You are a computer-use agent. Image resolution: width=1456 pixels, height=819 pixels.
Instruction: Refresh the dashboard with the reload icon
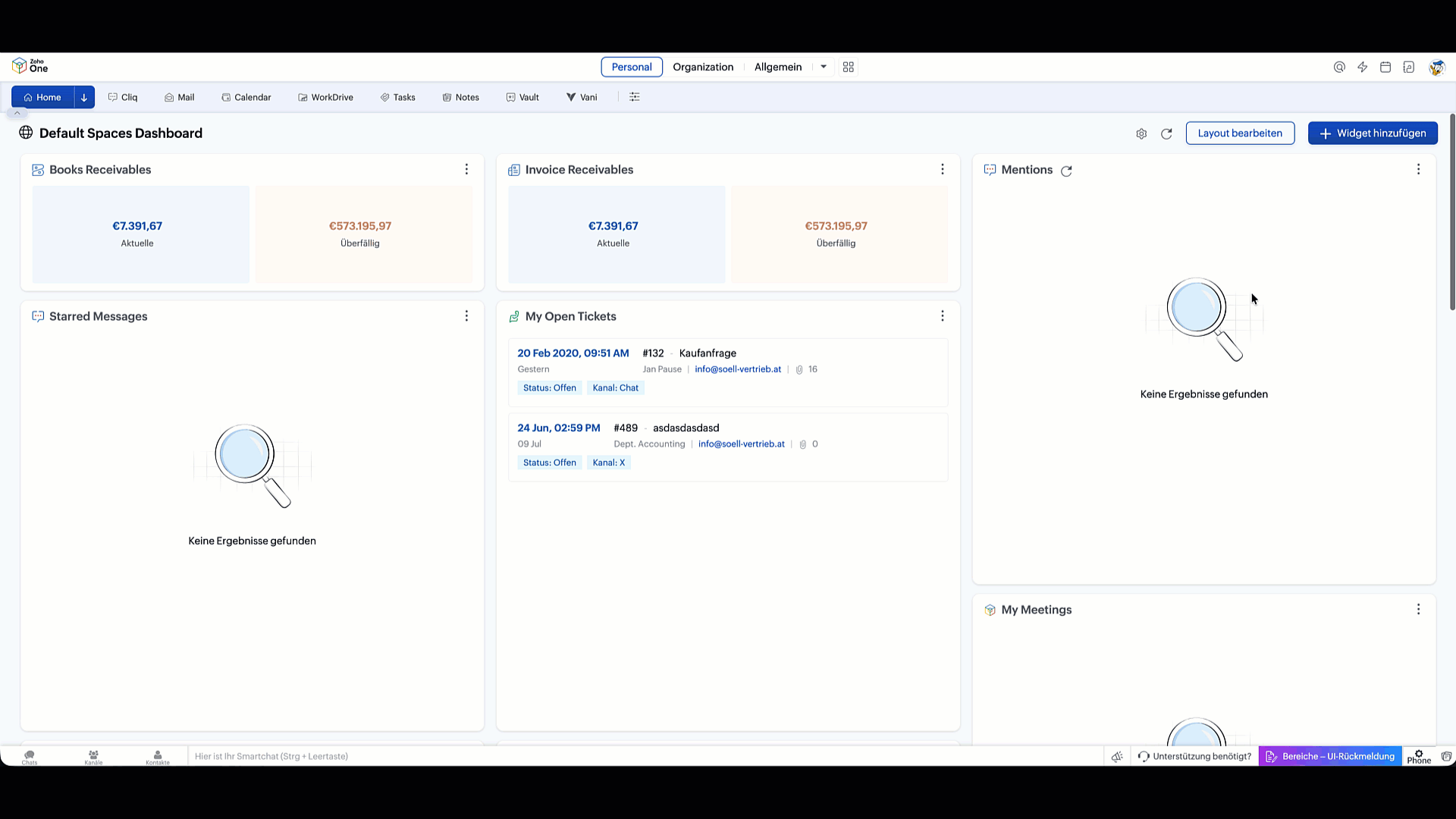[1166, 133]
